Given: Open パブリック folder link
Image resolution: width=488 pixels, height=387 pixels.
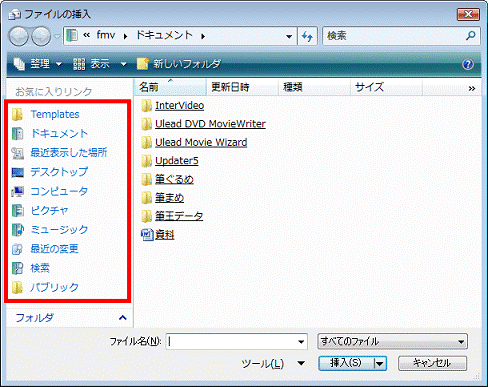Looking at the screenshot, I should 54,287.
